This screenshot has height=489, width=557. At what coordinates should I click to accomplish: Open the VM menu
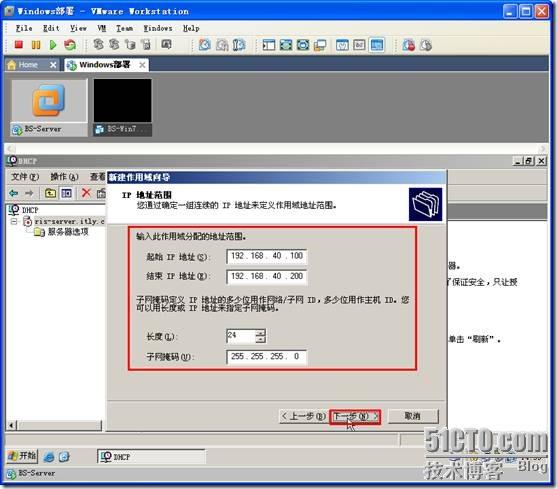click(102, 28)
